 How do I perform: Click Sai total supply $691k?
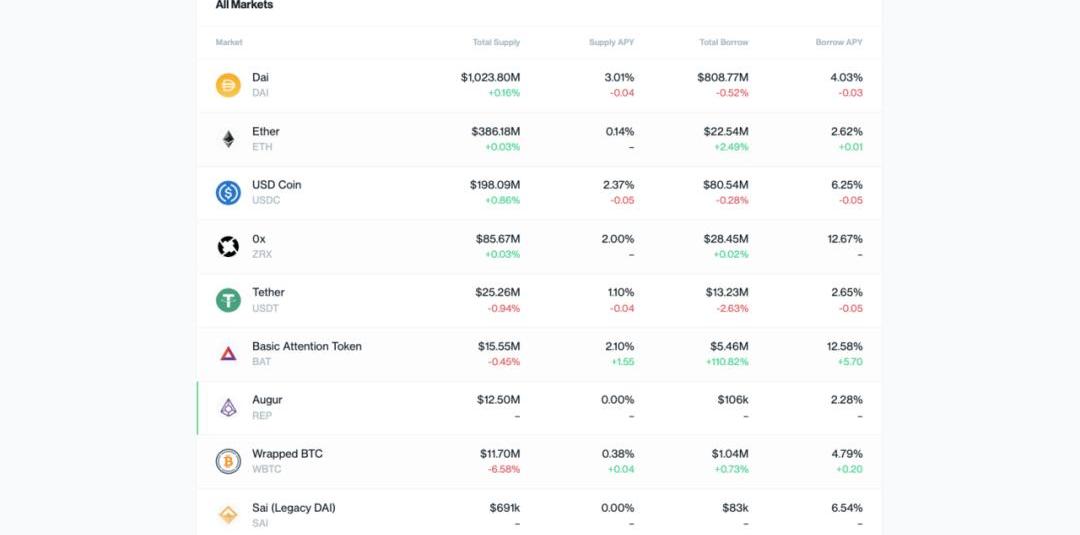pyautogui.click(x=505, y=508)
